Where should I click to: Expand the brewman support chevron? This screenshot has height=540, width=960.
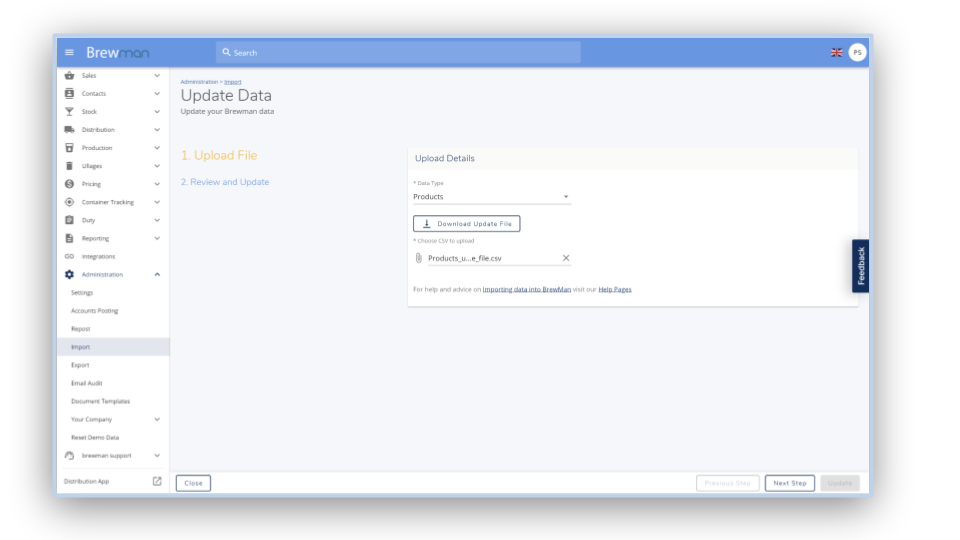click(157, 456)
